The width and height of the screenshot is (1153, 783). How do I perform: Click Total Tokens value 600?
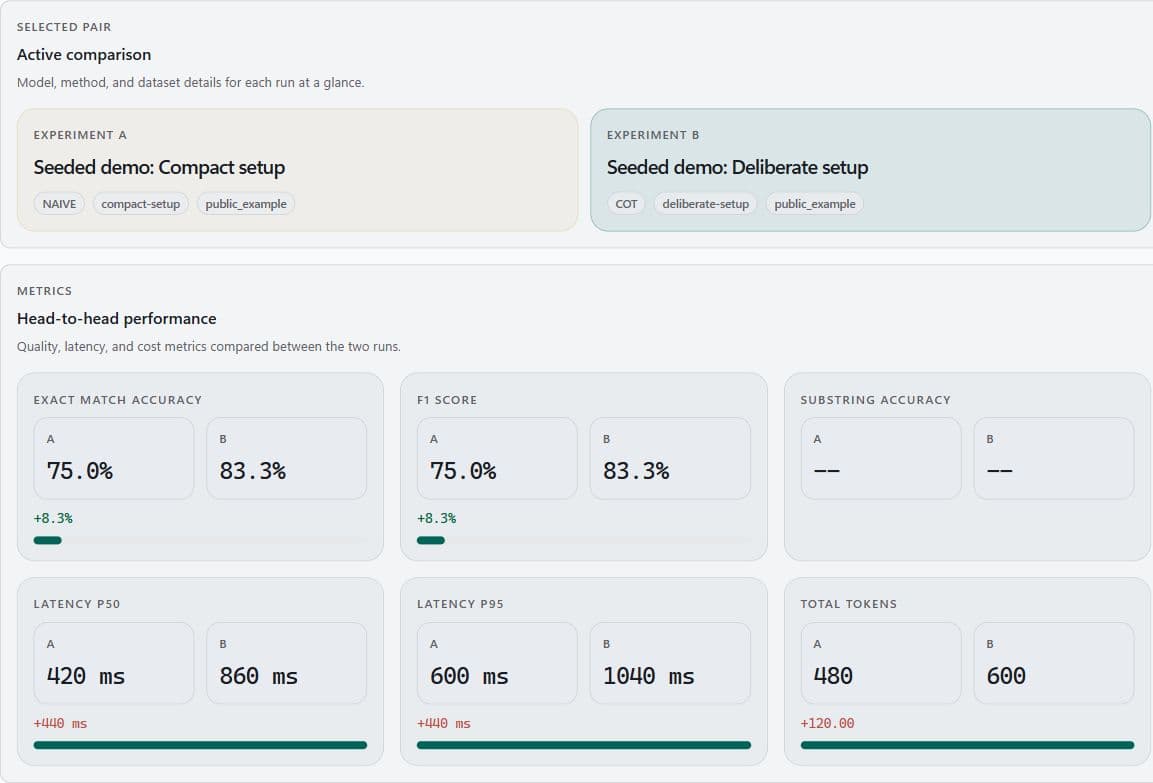coord(1006,676)
